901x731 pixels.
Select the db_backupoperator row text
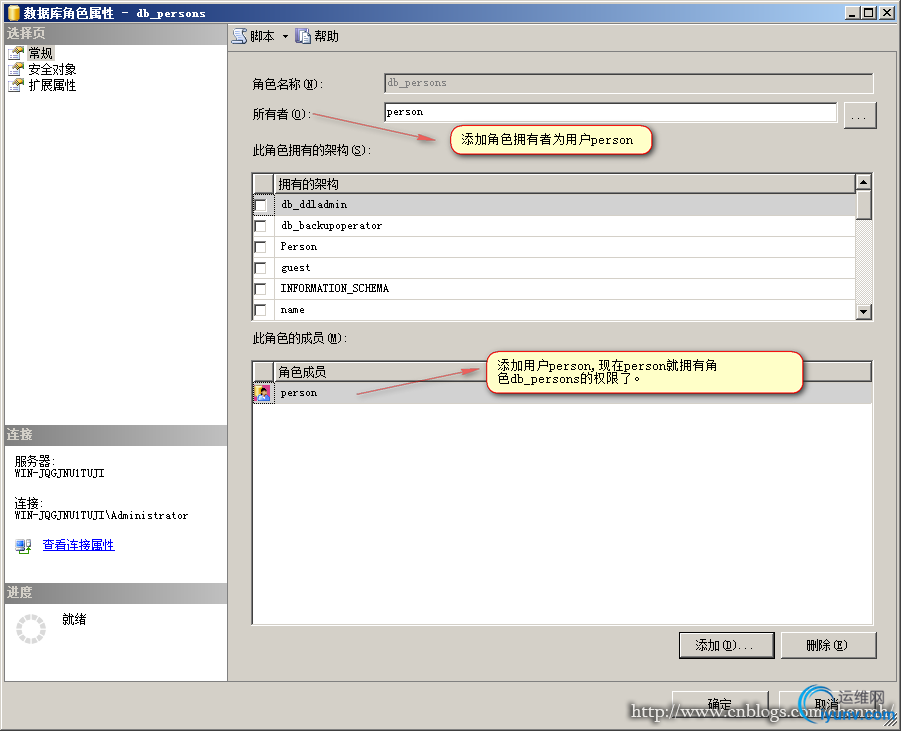click(x=332, y=226)
